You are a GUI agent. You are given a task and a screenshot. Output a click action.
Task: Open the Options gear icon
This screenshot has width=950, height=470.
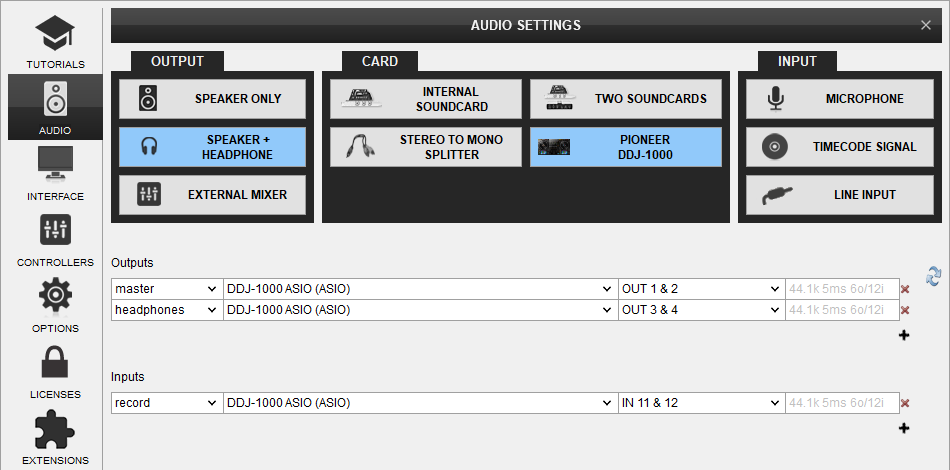tap(52, 305)
